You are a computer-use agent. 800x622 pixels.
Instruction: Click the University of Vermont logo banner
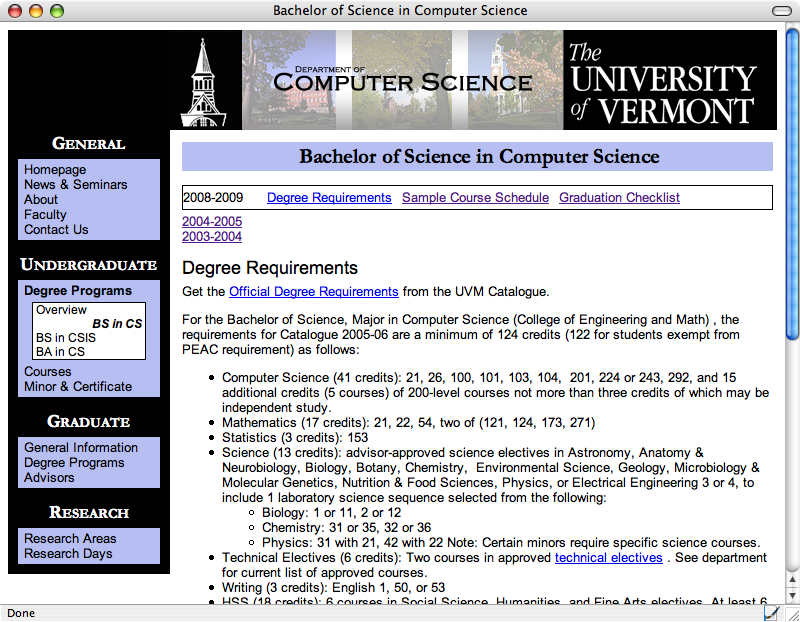pos(670,80)
